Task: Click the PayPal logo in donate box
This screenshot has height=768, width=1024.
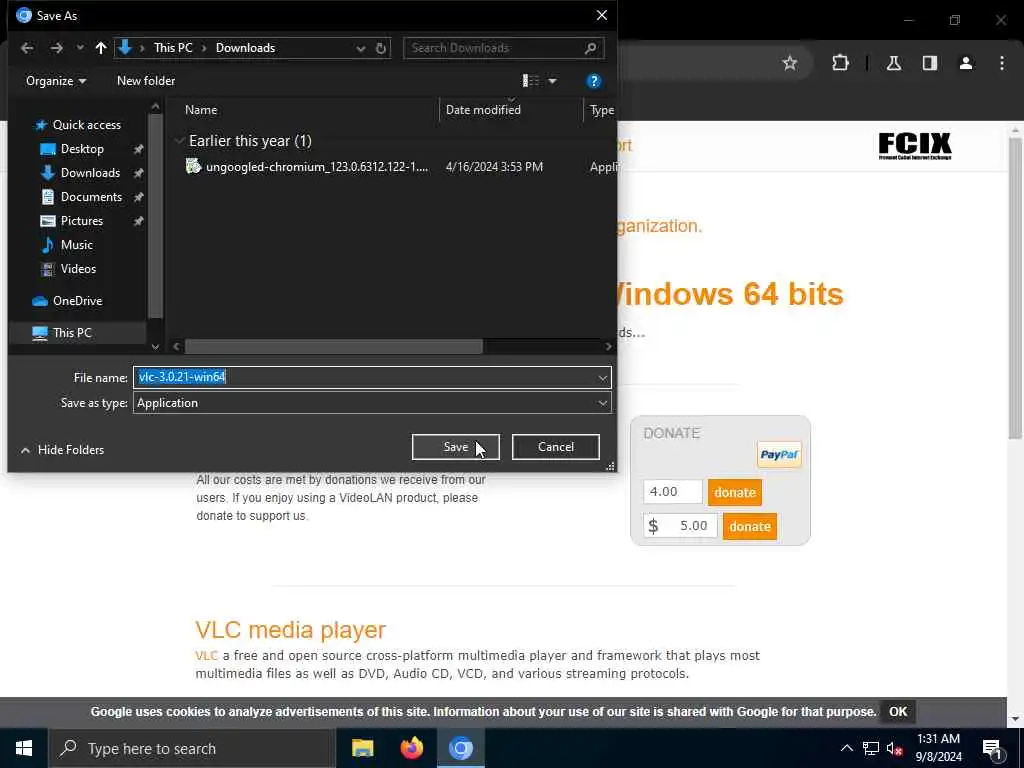Action: (779, 455)
